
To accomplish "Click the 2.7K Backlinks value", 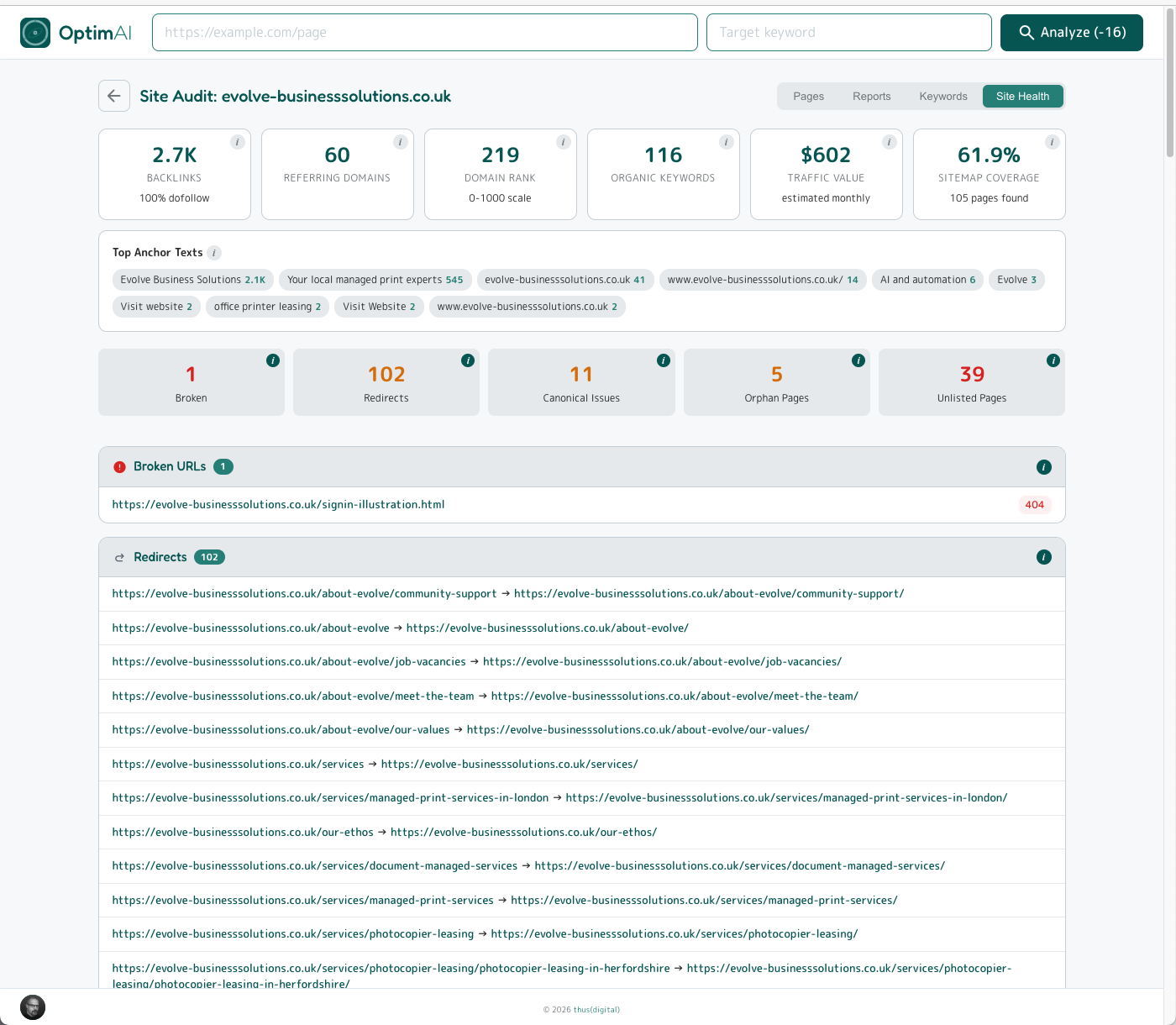I will [x=175, y=155].
